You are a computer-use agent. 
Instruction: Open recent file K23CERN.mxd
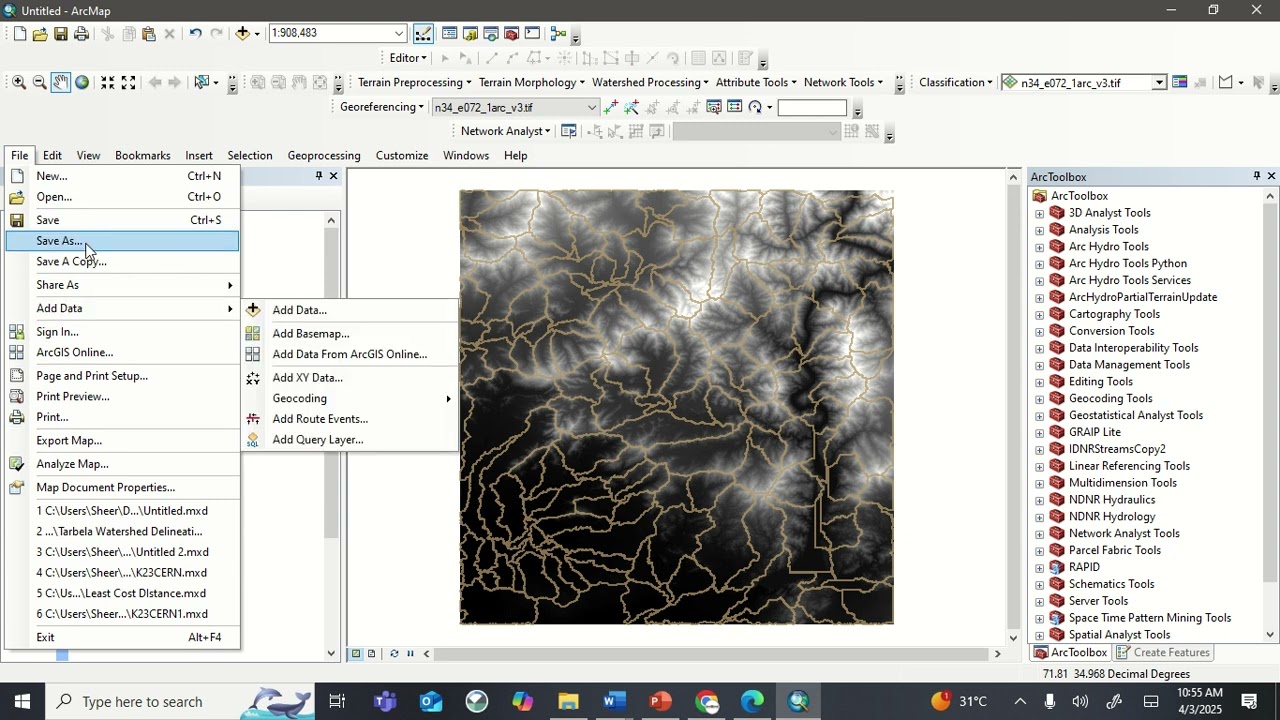pyautogui.click(x=122, y=573)
